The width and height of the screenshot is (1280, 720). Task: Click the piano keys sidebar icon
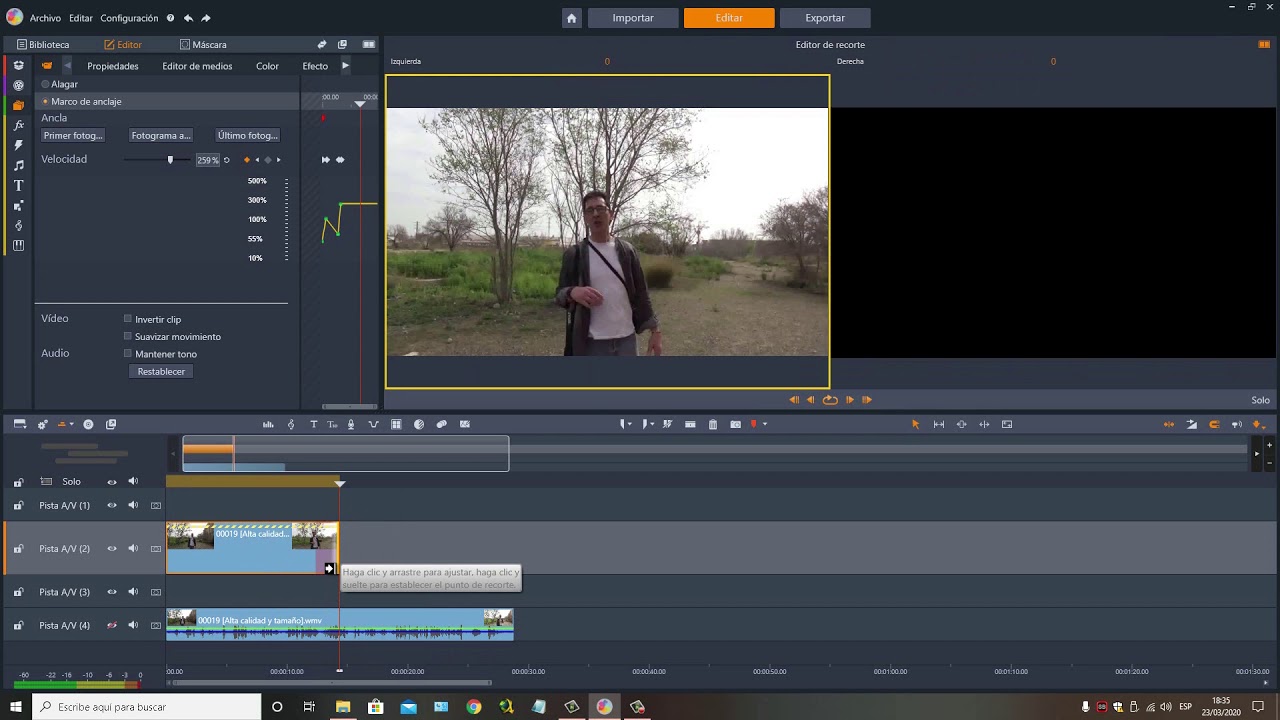[18, 245]
